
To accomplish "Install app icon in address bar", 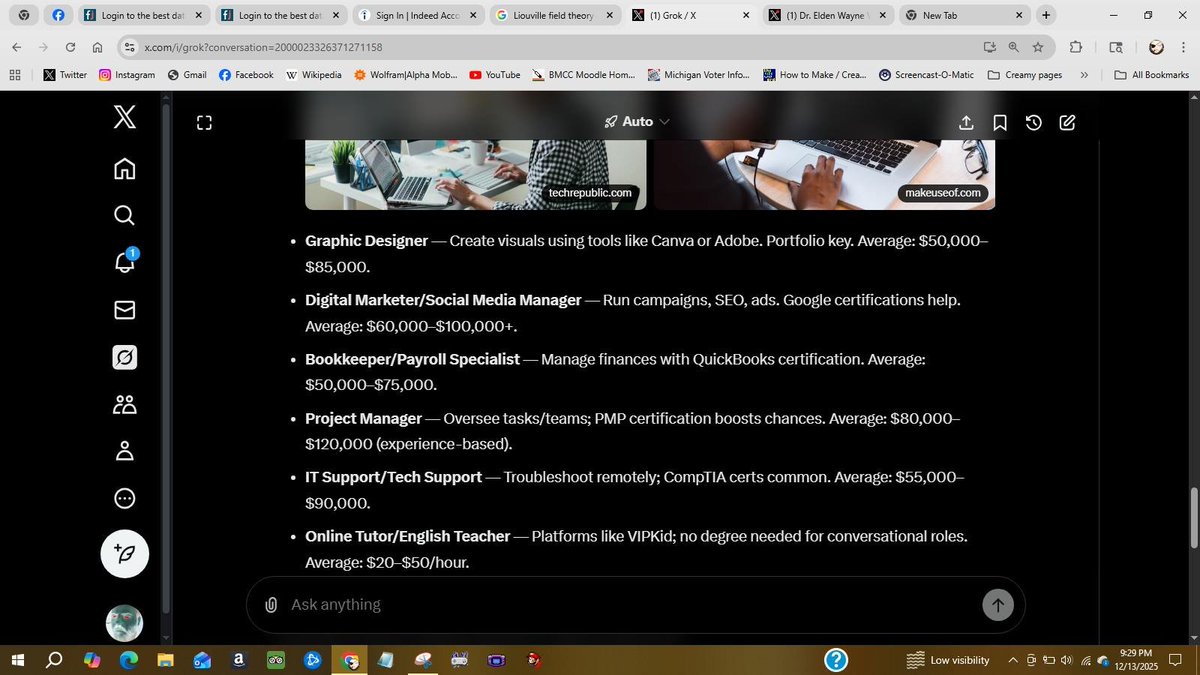I will click(x=990, y=47).
